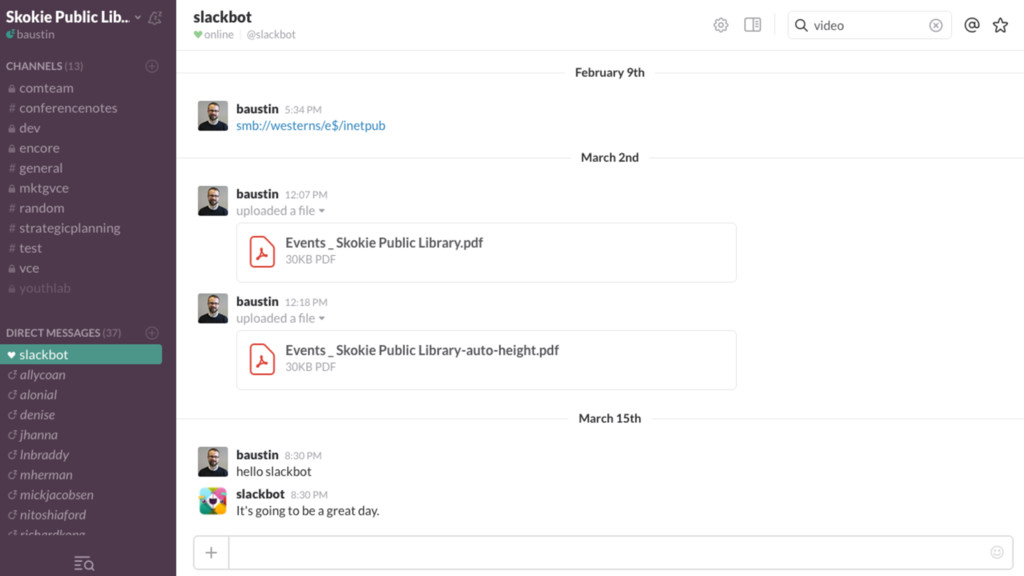The width and height of the screenshot is (1024, 576).
Task: Click the slackbot sender name at 8:30 PM
Action: [260, 494]
